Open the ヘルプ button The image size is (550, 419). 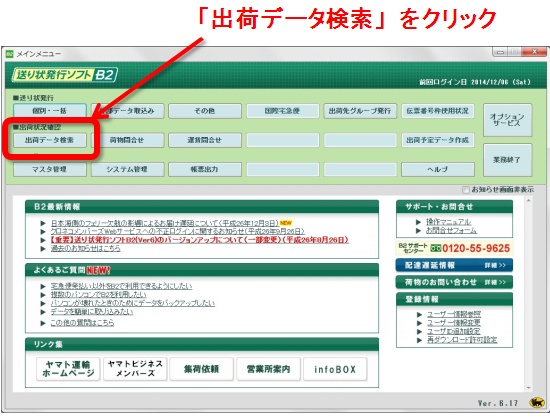coord(438,169)
